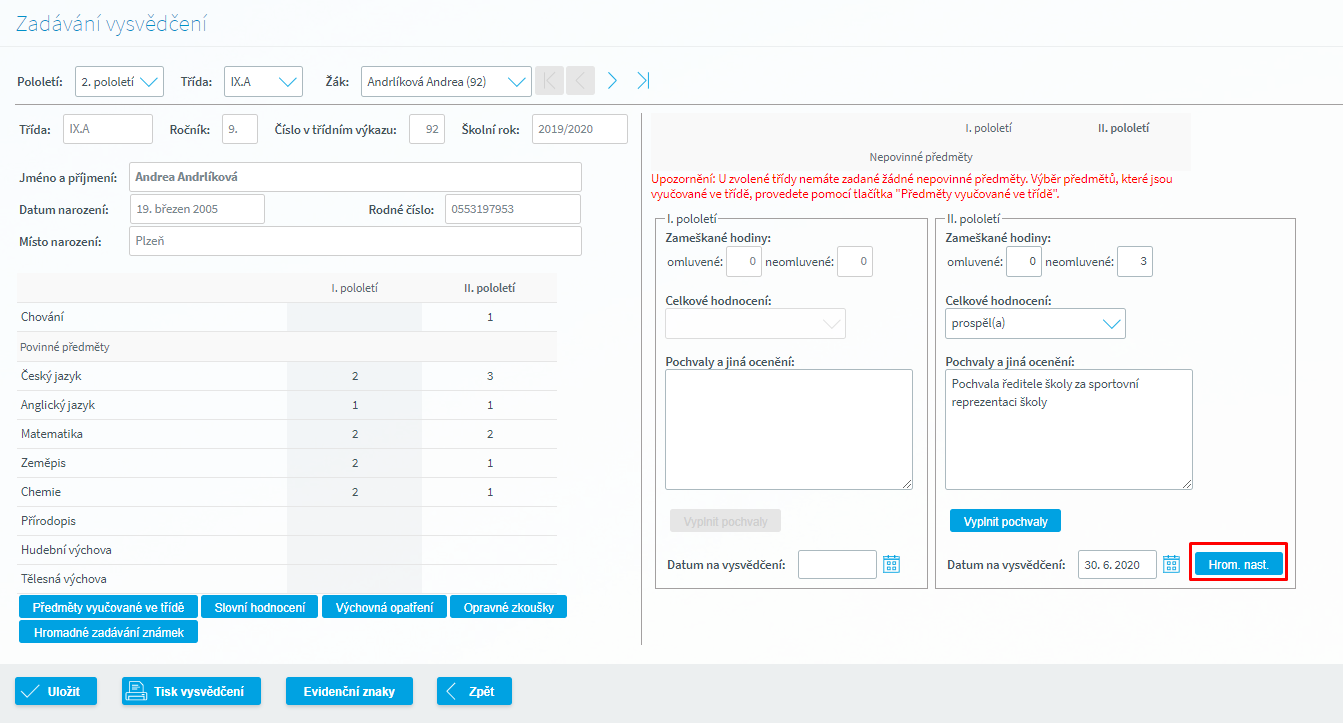Click II. pololetí neomluvené hours field
The image size is (1343, 723).
[x=1135, y=262]
